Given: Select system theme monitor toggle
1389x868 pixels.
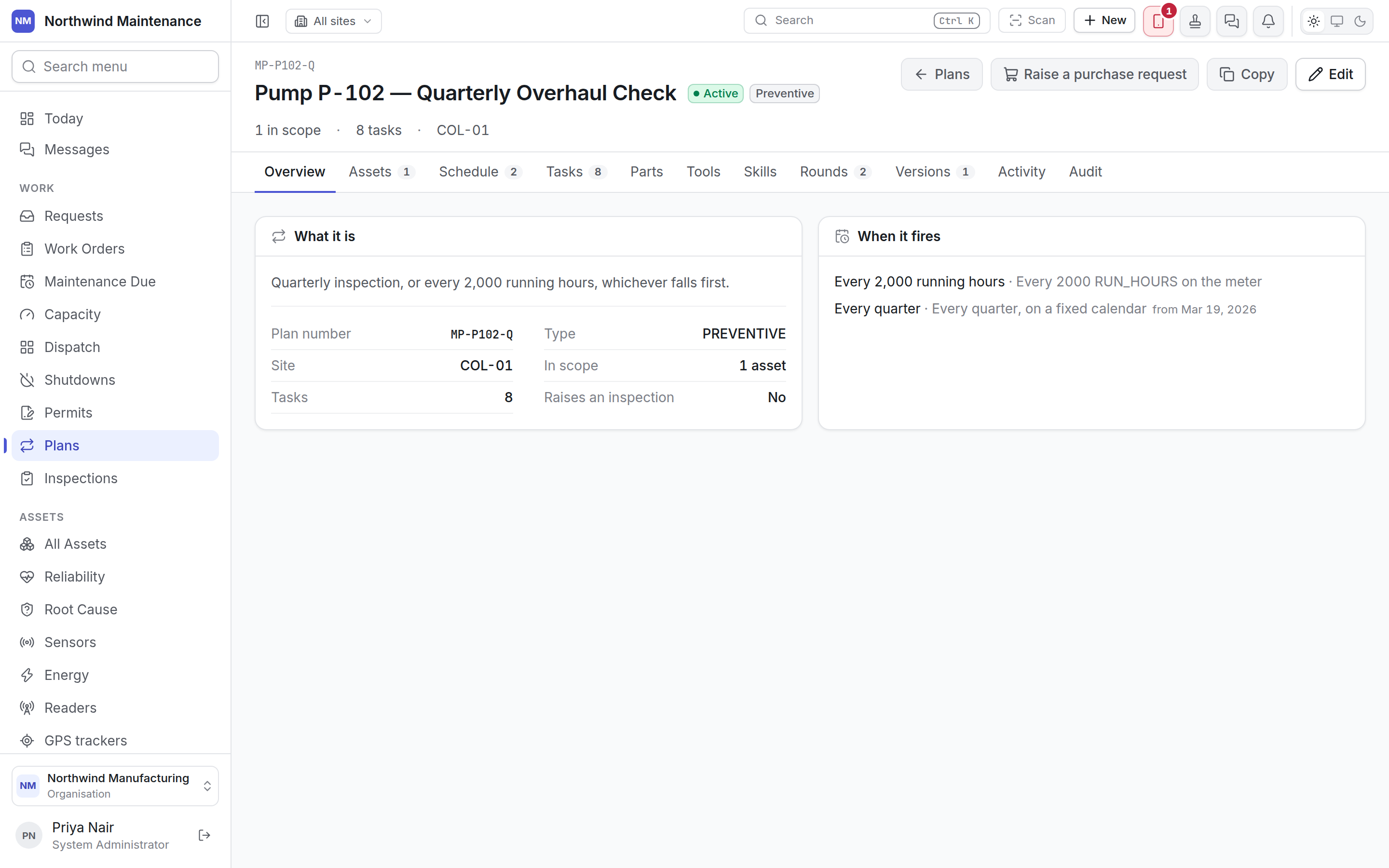Looking at the screenshot, I should (1337, 21).
